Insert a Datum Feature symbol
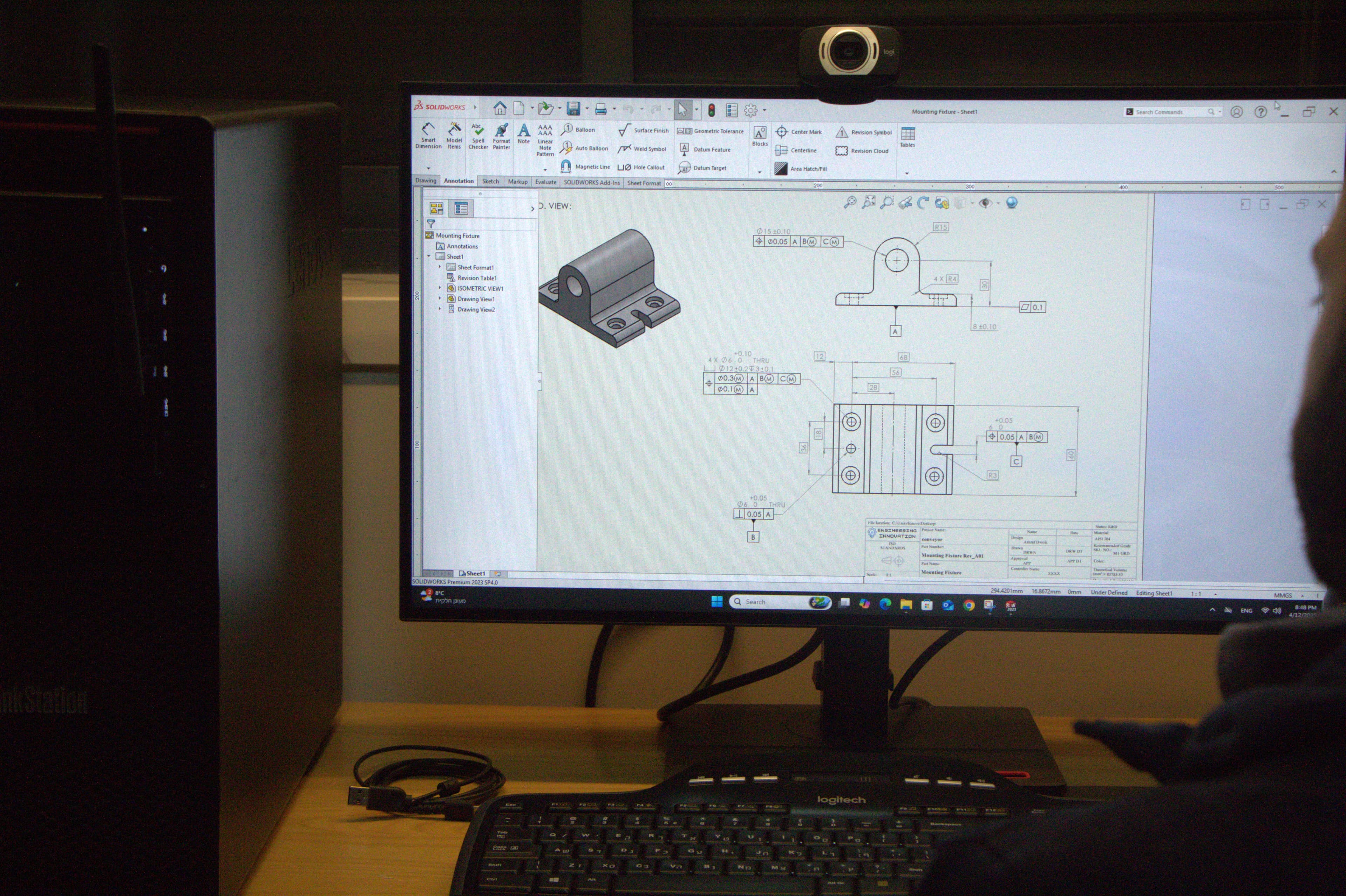 [x=704, y=149]
